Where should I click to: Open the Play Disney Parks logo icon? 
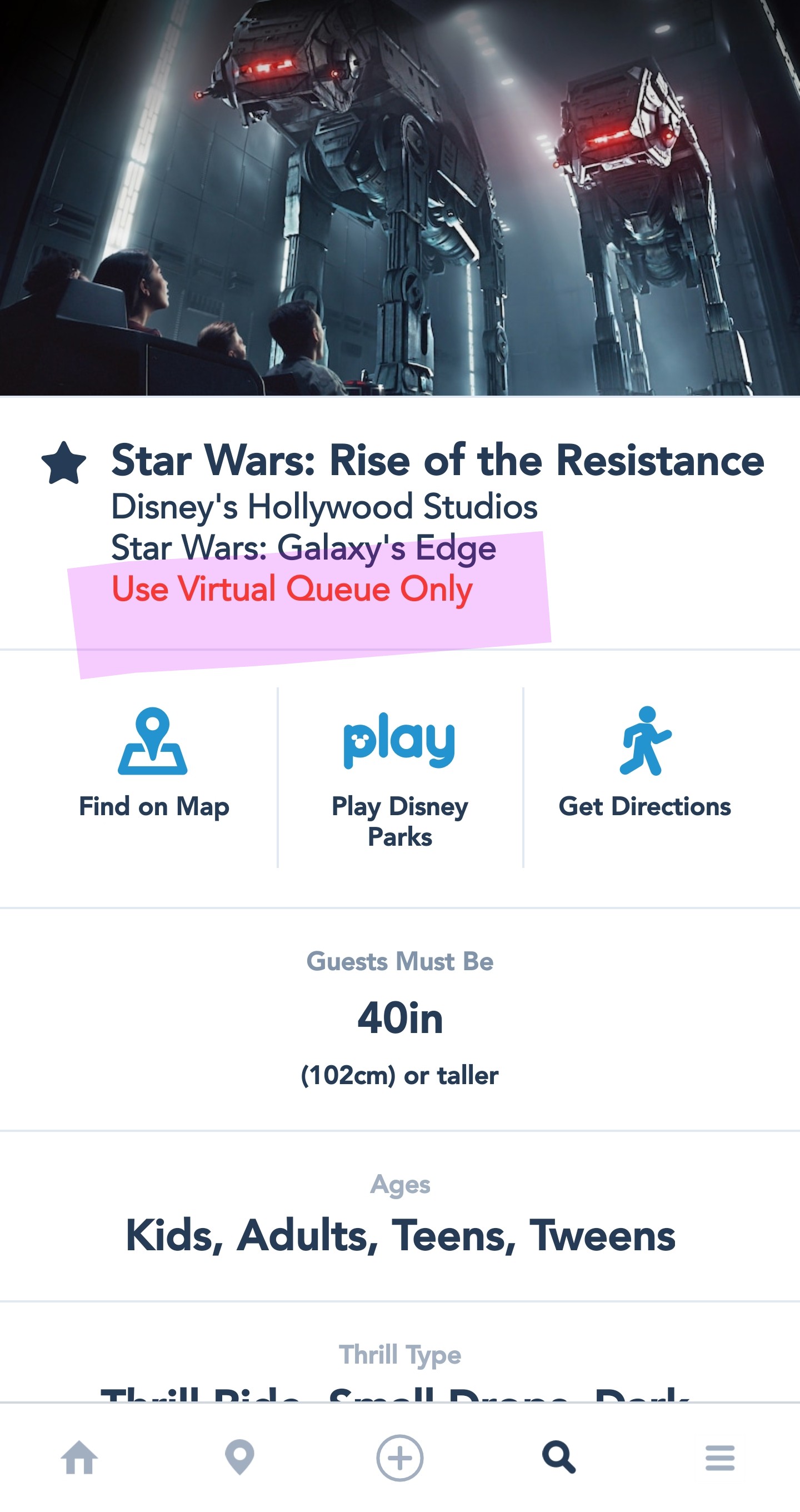(x=399, y=740)
